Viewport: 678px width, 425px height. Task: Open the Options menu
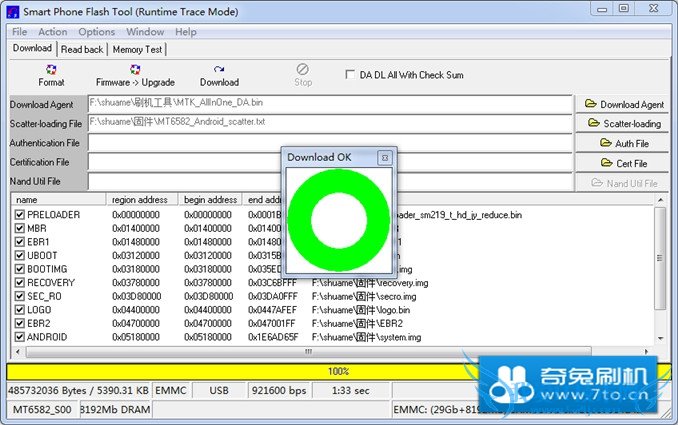[x=97, y=32]
